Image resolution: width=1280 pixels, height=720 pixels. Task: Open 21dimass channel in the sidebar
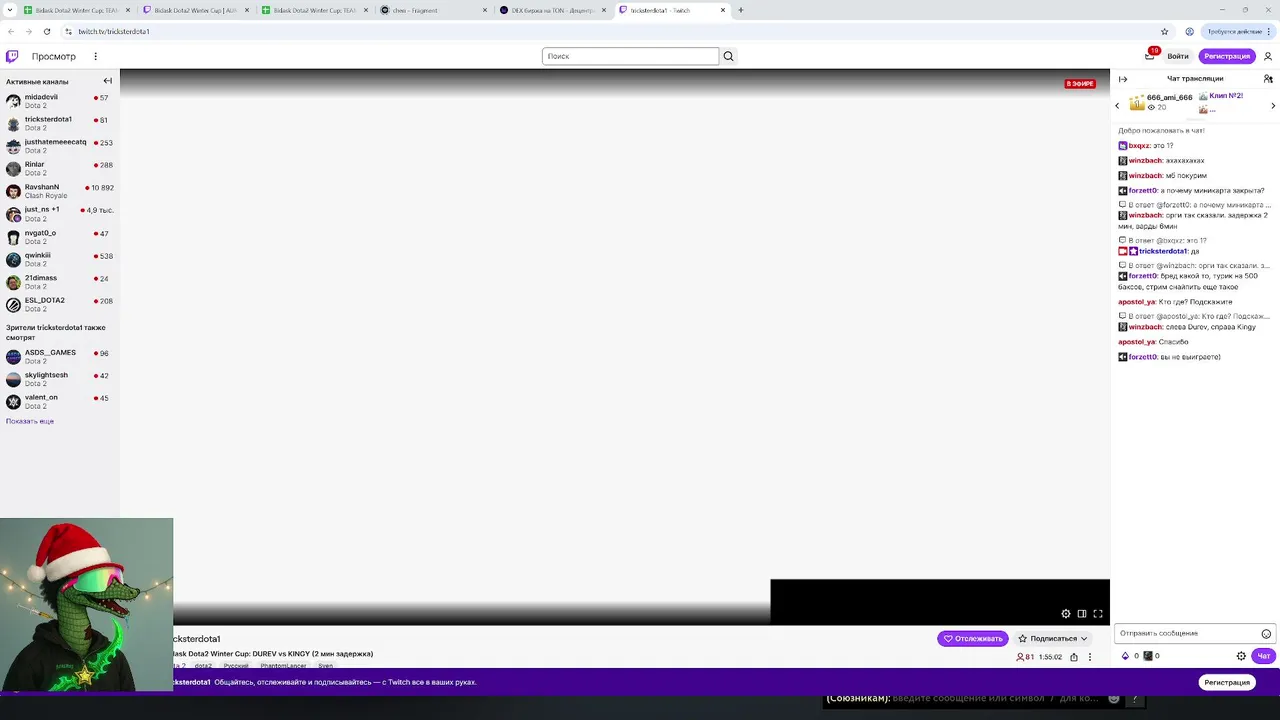coord(59,282)
